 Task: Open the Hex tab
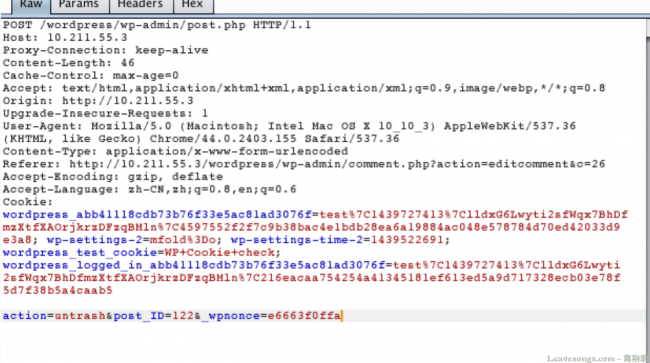[194, 6]
